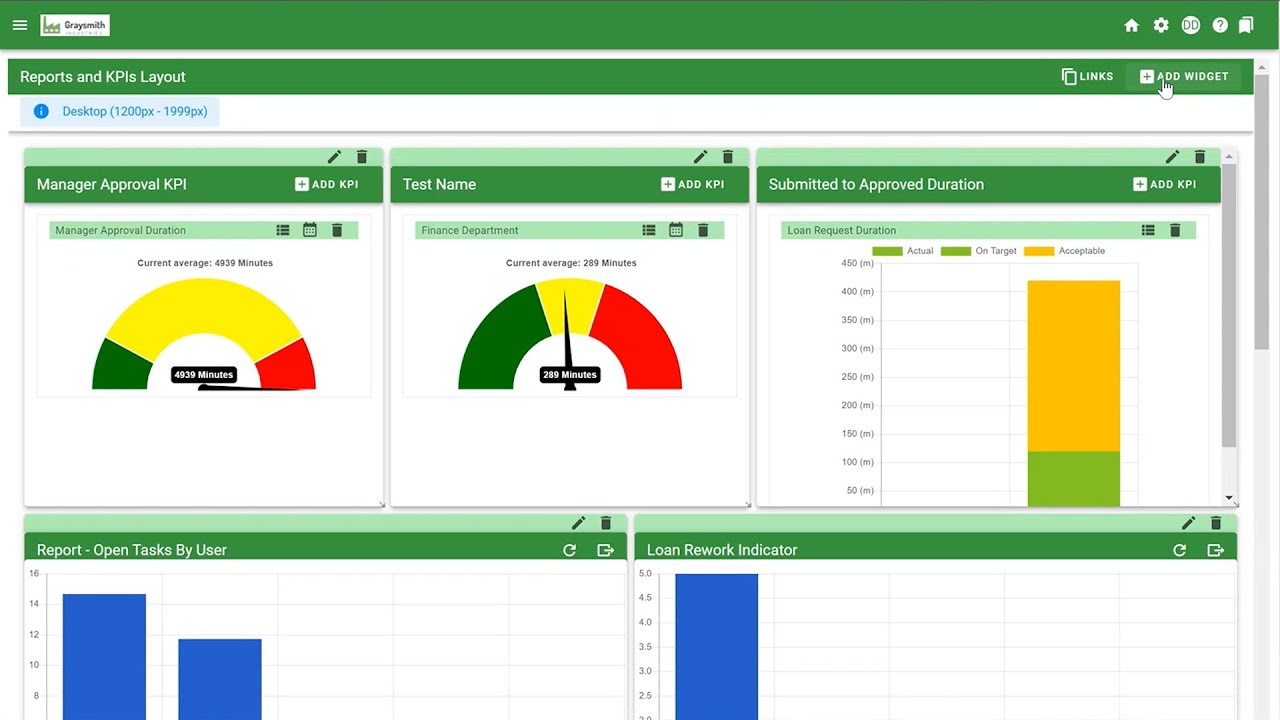
Task: Click the 4939 Minutes gauge label
Action: click(x=204, y=375)
